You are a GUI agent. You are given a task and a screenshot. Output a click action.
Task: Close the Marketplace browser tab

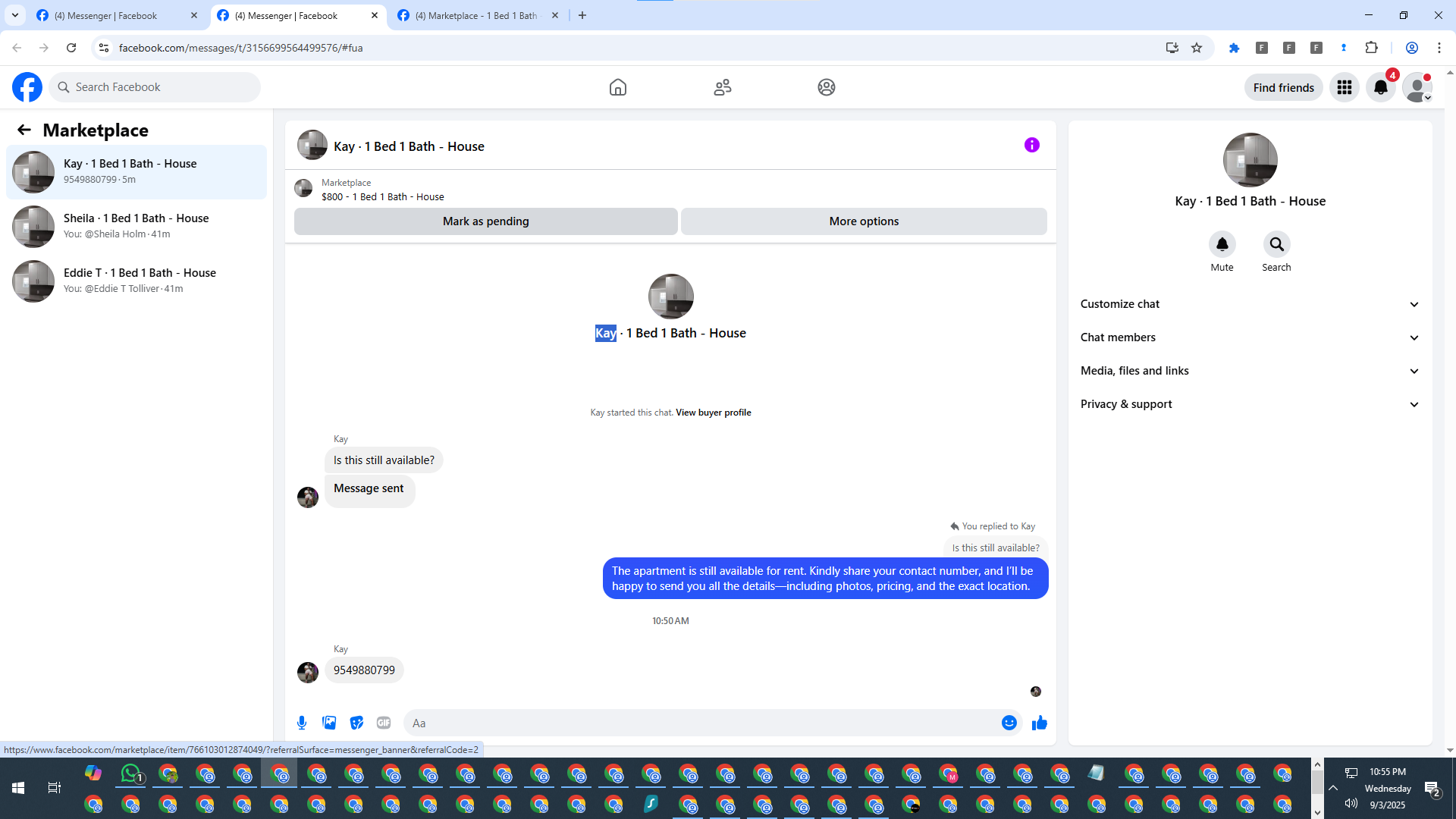pyautogui.click(x=555, y=15)
